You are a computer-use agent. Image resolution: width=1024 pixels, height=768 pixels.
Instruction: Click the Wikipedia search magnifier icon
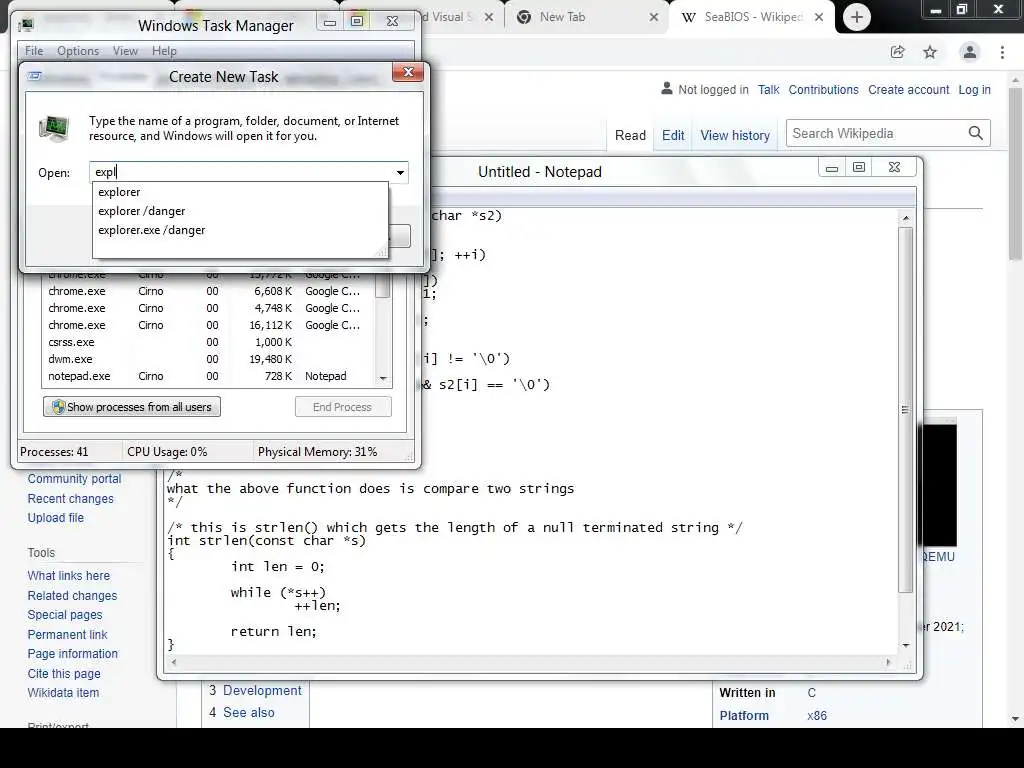pos(976,133)
